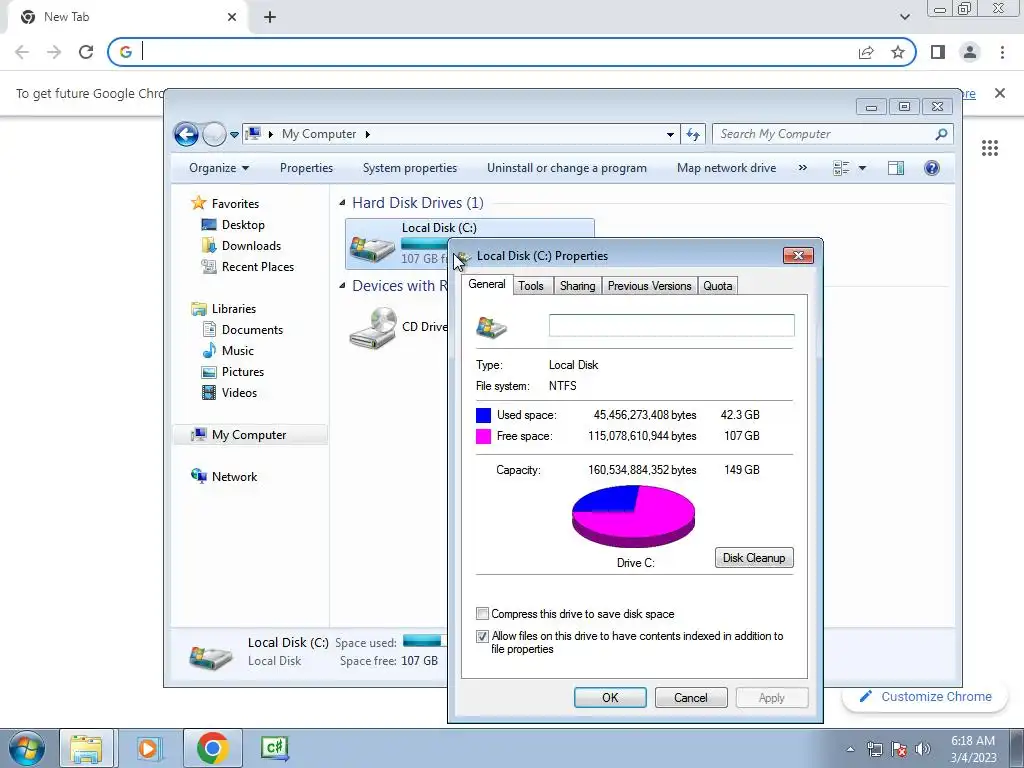This screenshot has width=1024, height=768.
Task: Switch to the Sharing tab
Action: (577, 286)
